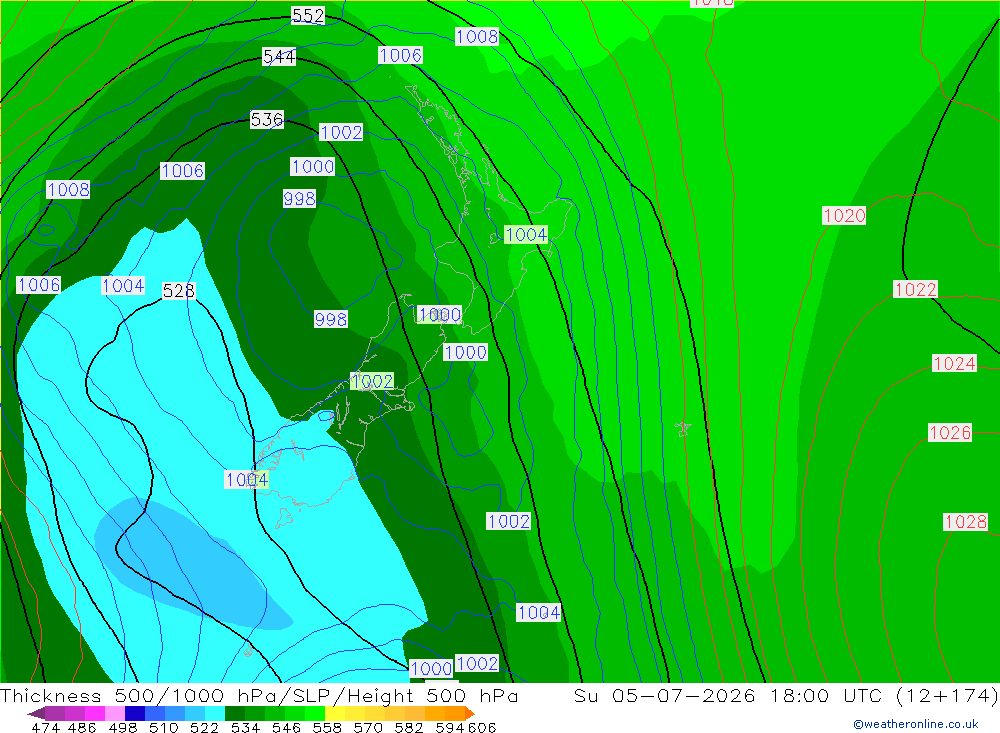
Task: Click the legend value 594
Action: (450, 727)
